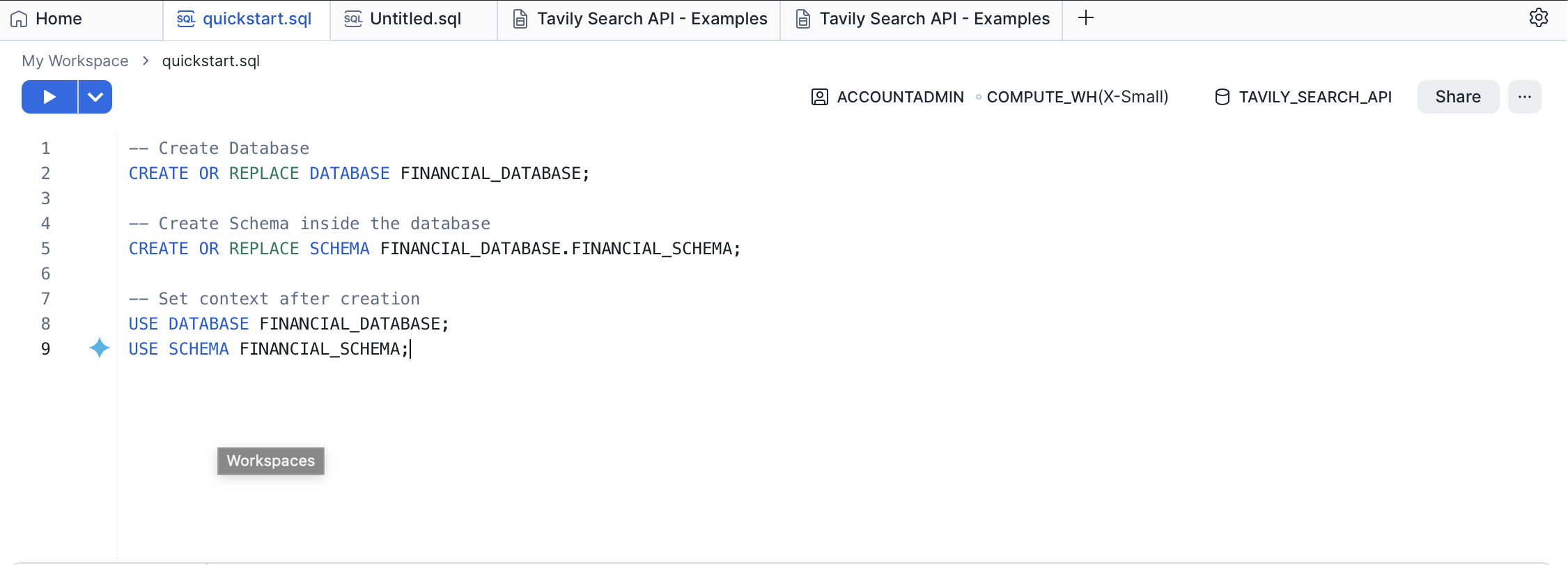This screenshot has width=1568, height=565.
Task: Open the TAVILY_SEARCH_API database context selector
Action: pos(1314,97)
